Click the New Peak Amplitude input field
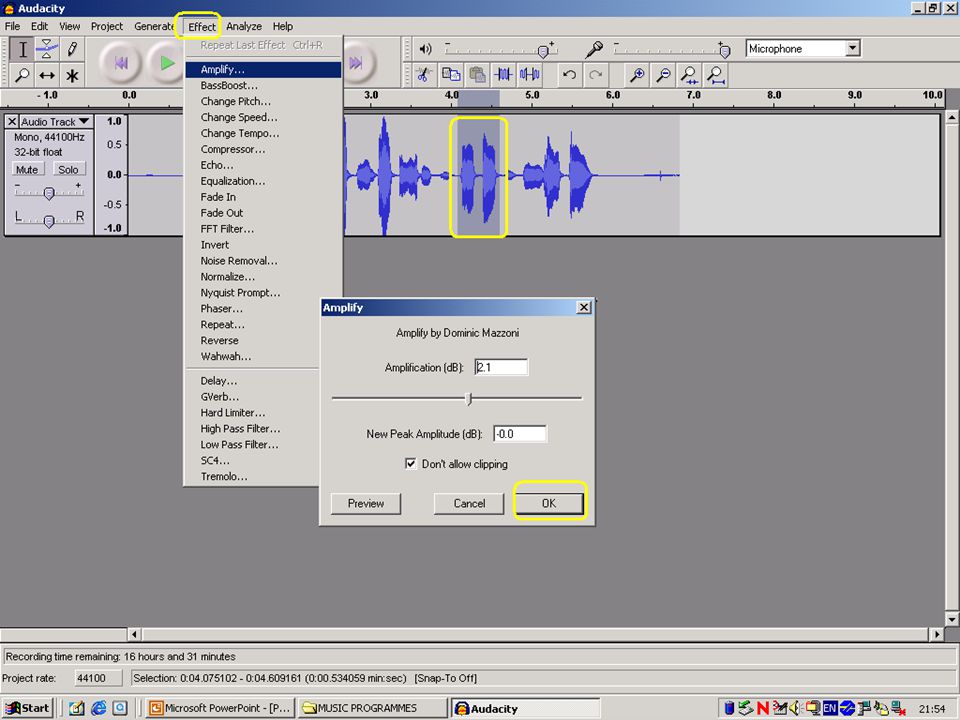The height and width of the screenshot is (720, 960). (x=519, y=433)
